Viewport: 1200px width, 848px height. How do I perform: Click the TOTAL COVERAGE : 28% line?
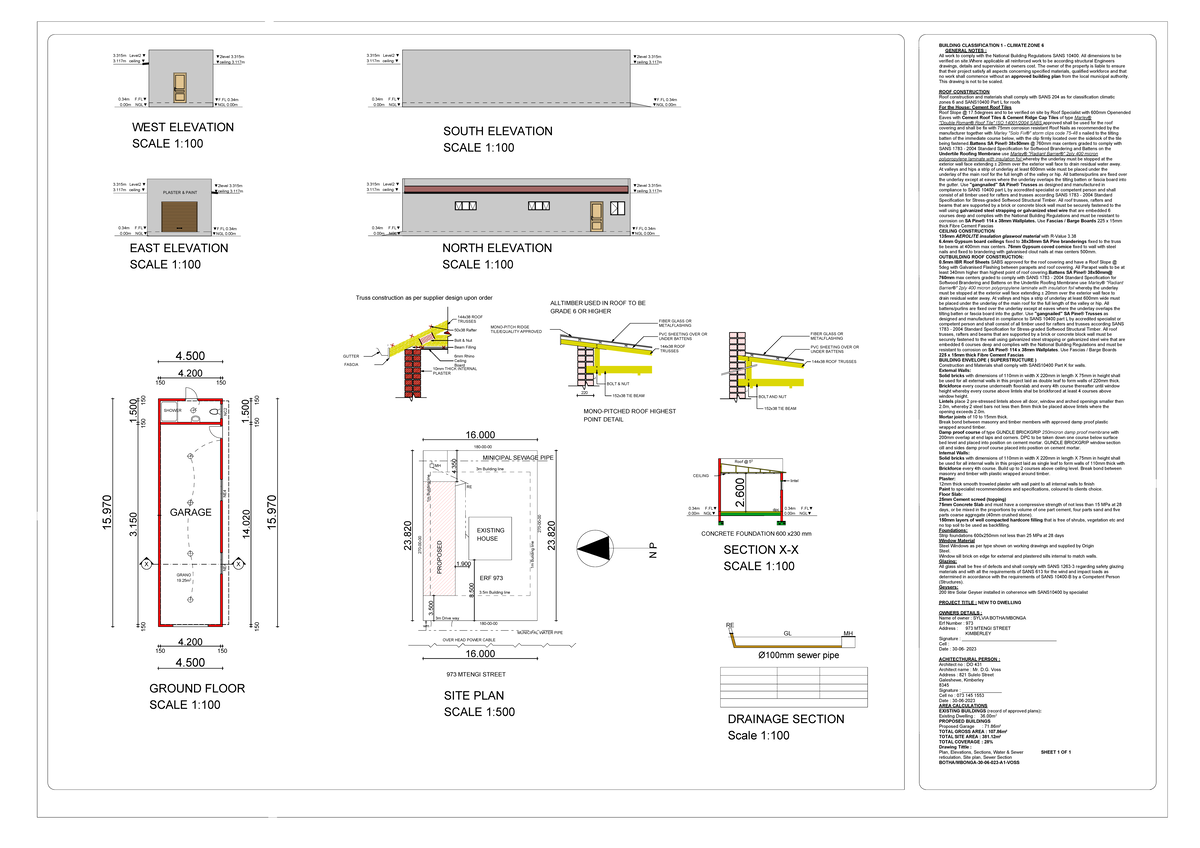point(966,742)
